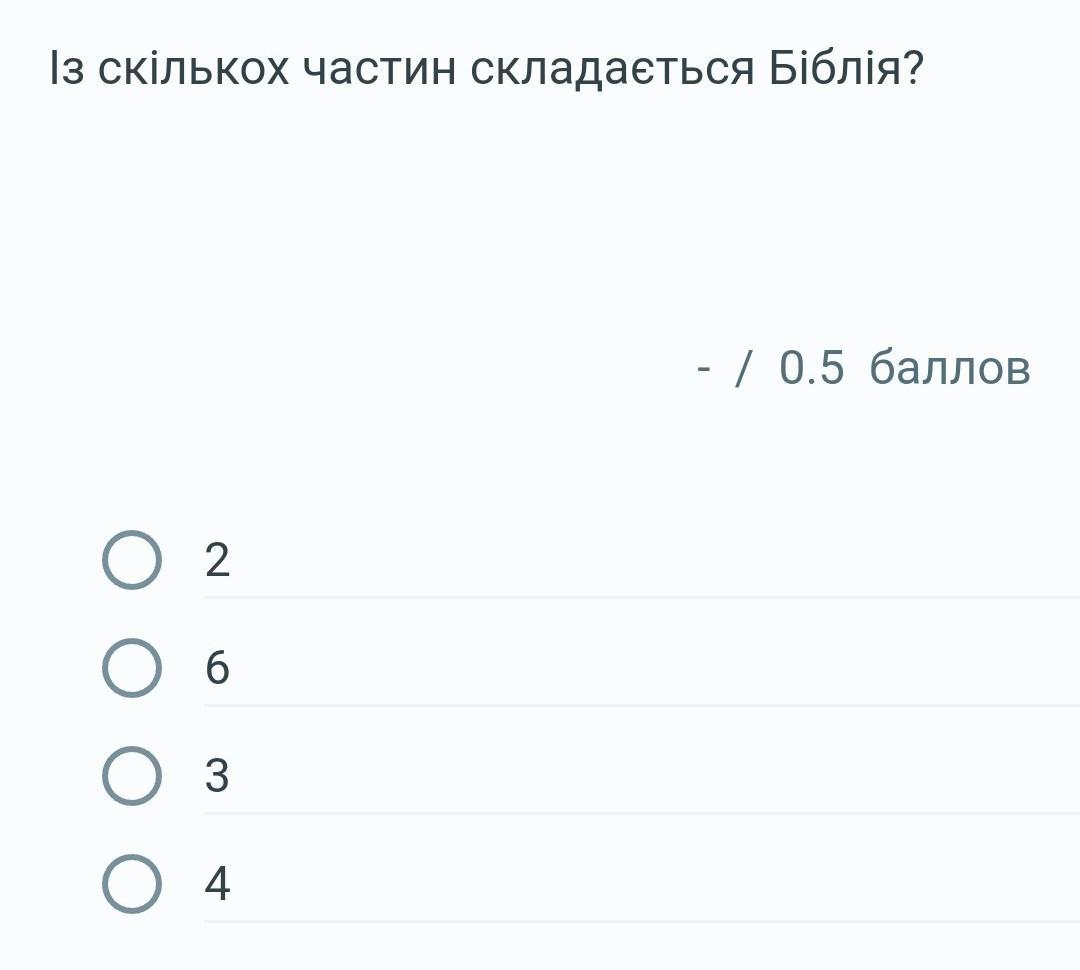Select the radio button for answer 6
The height and width of the screenshot is (970, 1080).
(131, 668)
